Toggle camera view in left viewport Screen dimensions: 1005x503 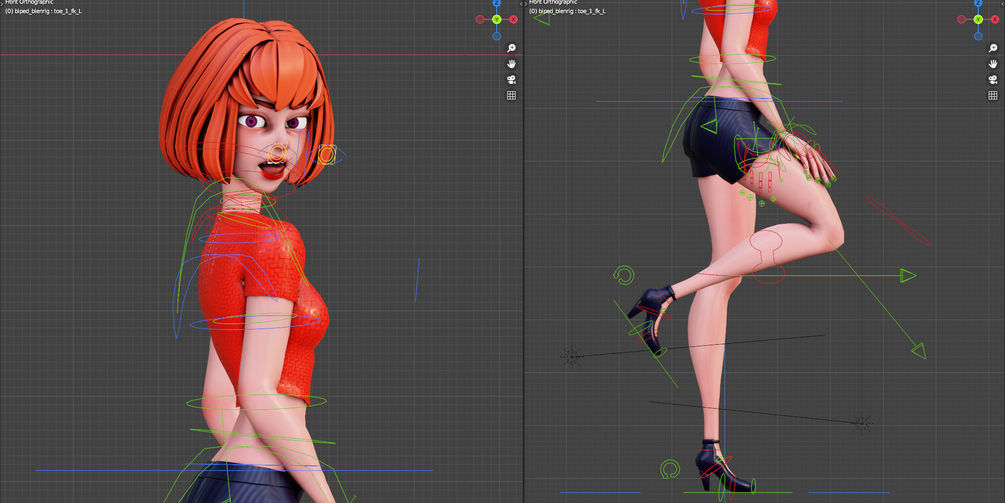[x=511, y=80]
